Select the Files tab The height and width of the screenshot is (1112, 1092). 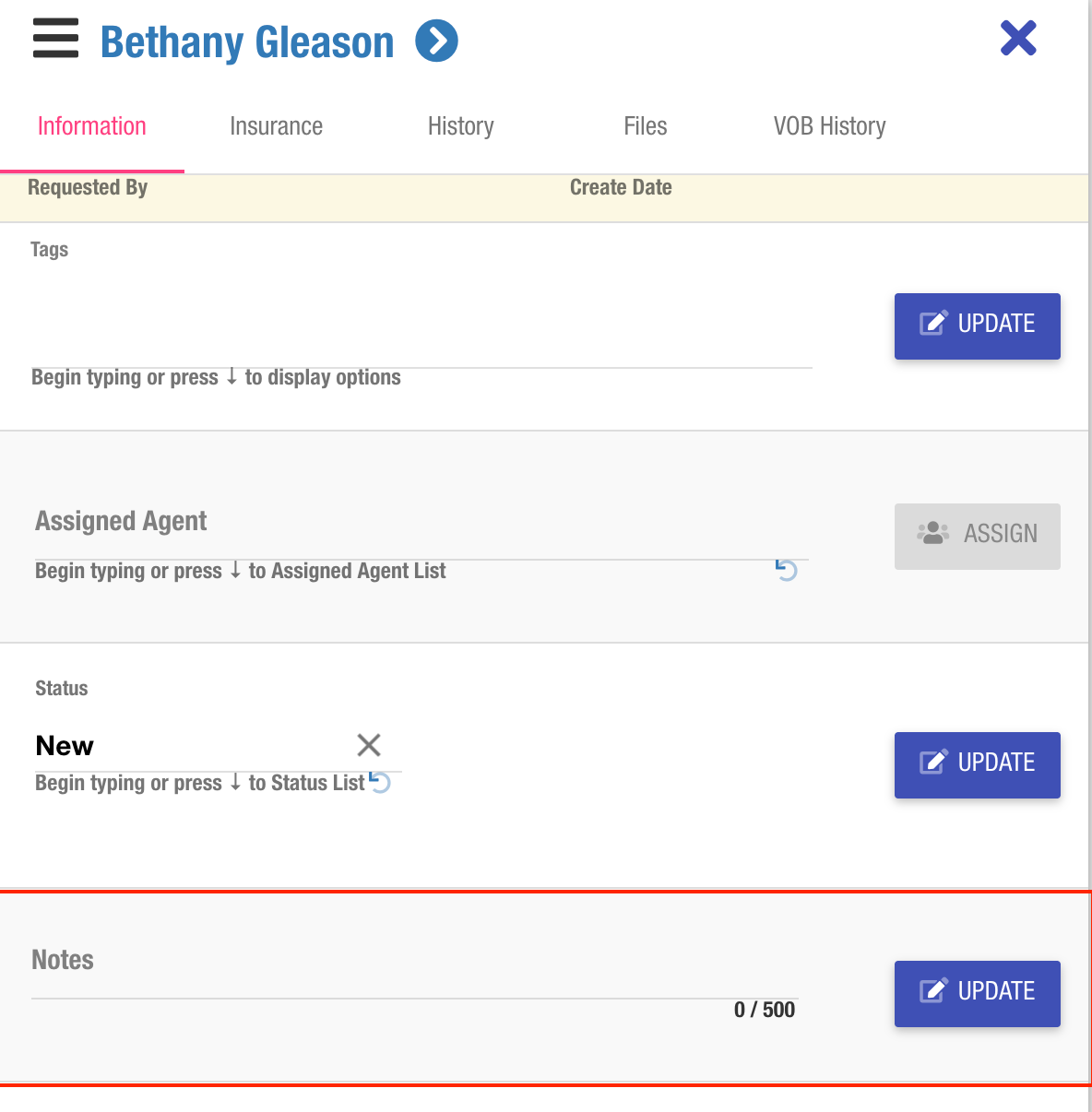pyautogui.click(x=645, y=126)
